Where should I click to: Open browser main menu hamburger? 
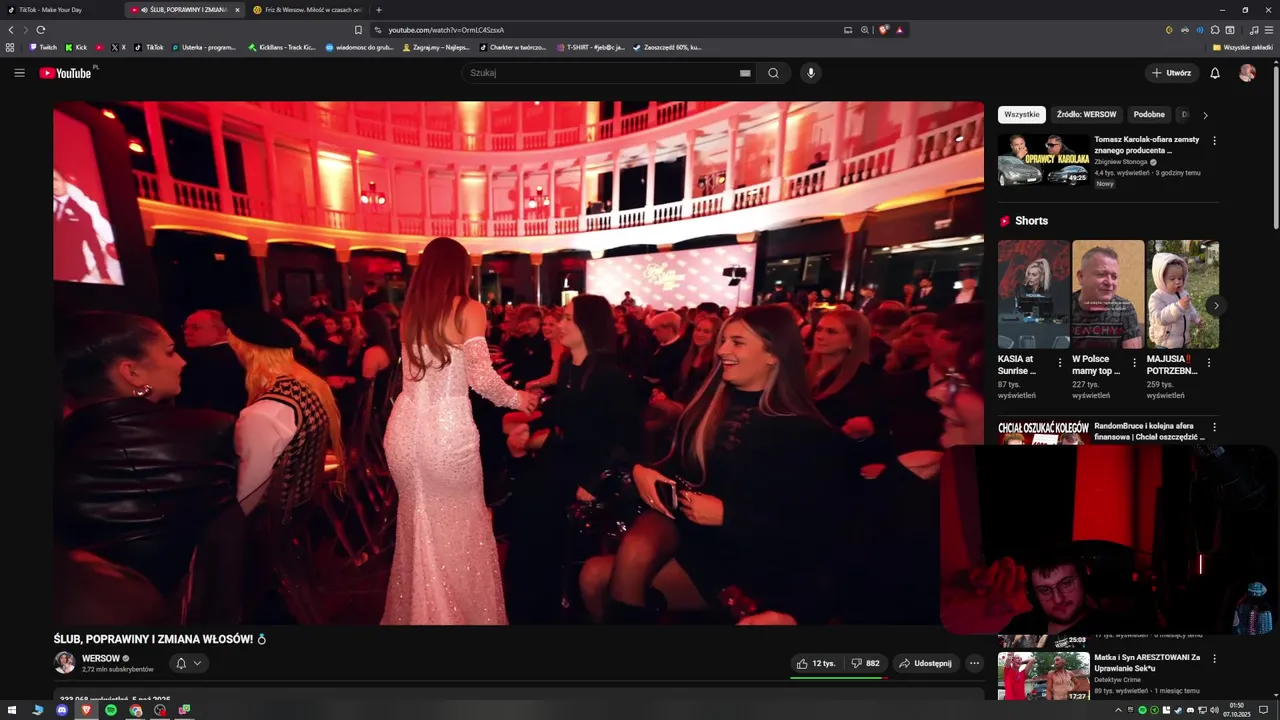(x=1269, y=30)
